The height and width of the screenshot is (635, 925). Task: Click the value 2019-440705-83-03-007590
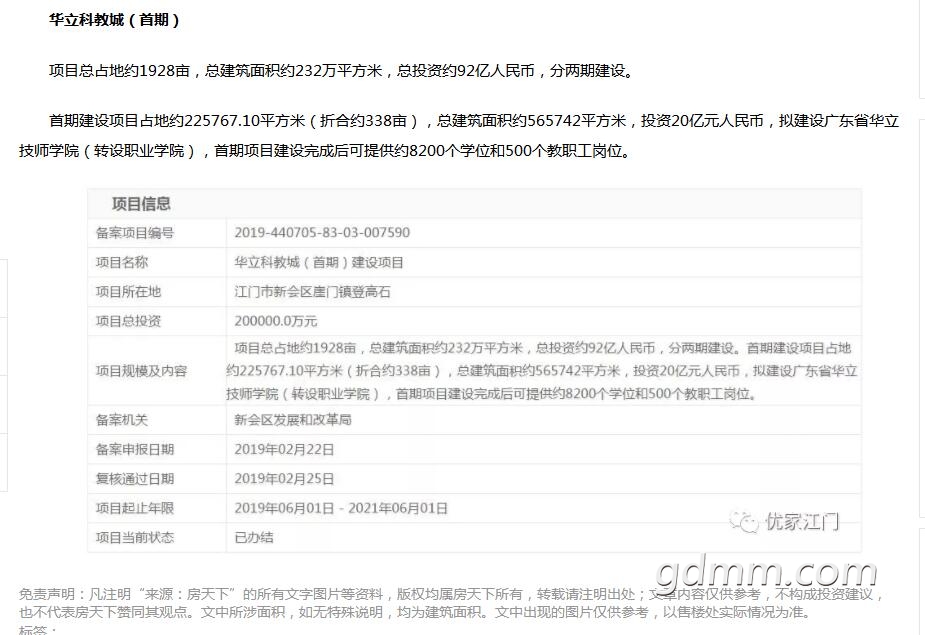322,233
